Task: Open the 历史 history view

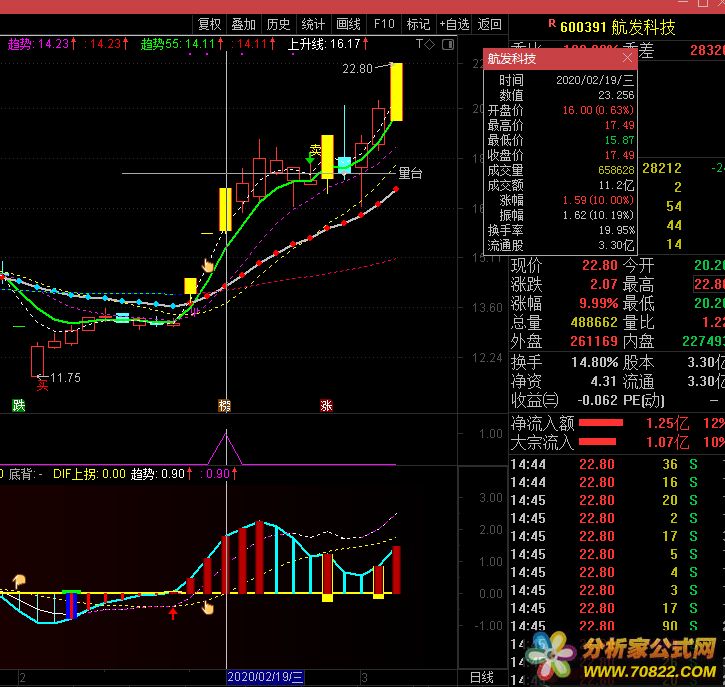Action: [x=278, y=24]
